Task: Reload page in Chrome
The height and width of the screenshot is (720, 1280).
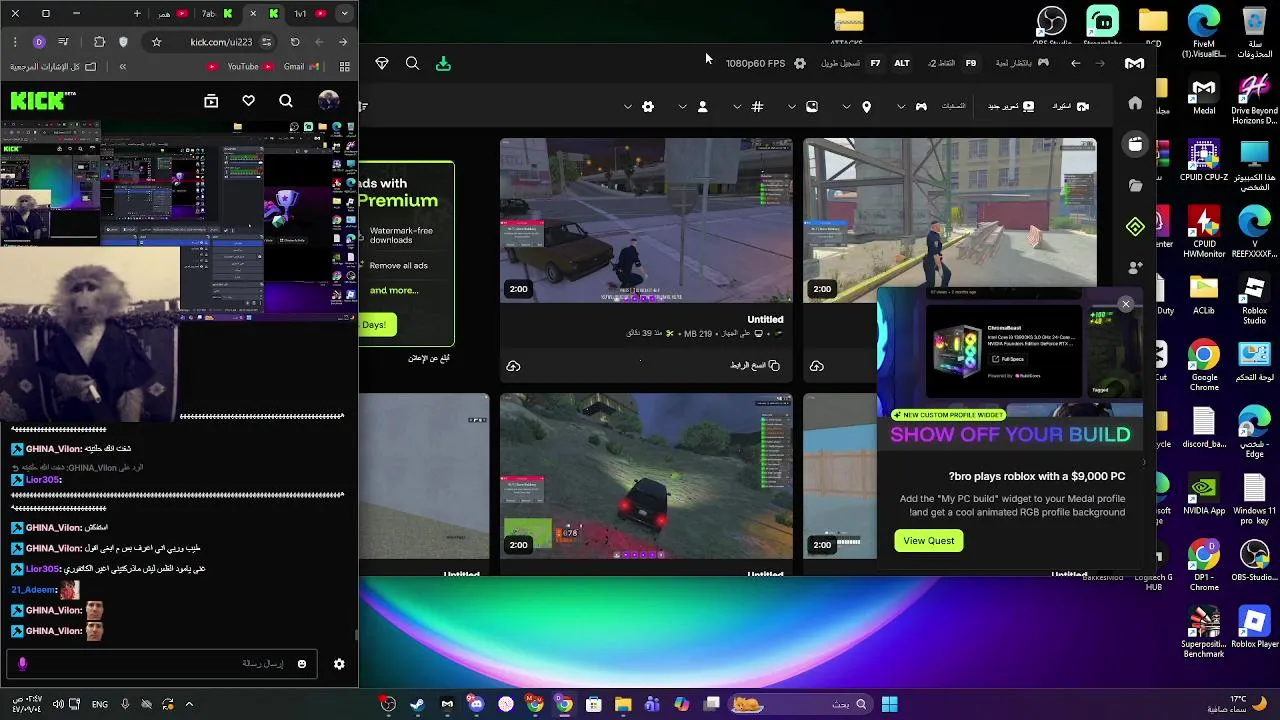Action: point(295,42)
